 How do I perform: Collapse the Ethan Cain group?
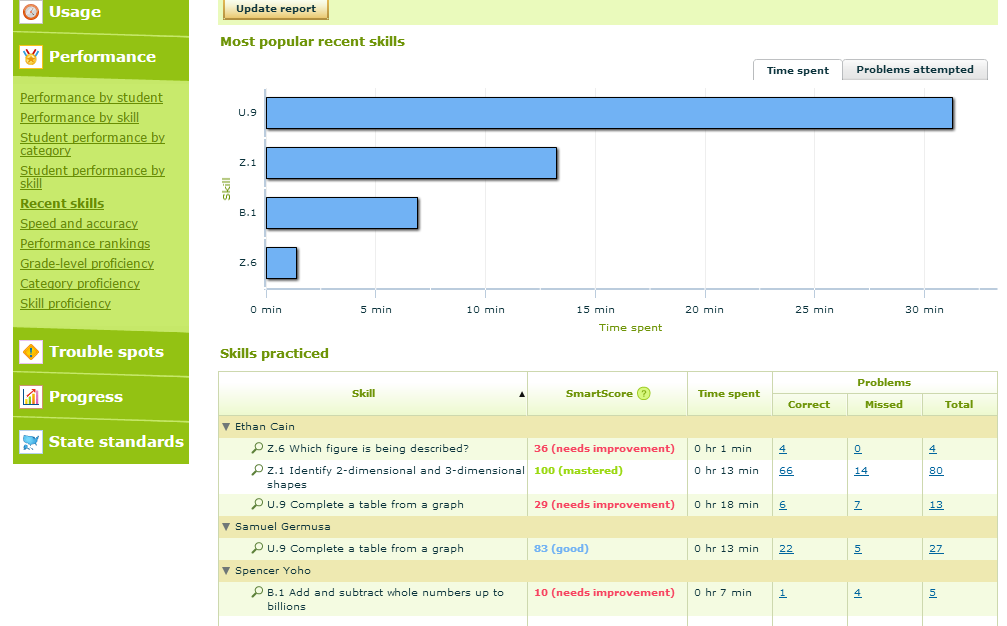226,426
